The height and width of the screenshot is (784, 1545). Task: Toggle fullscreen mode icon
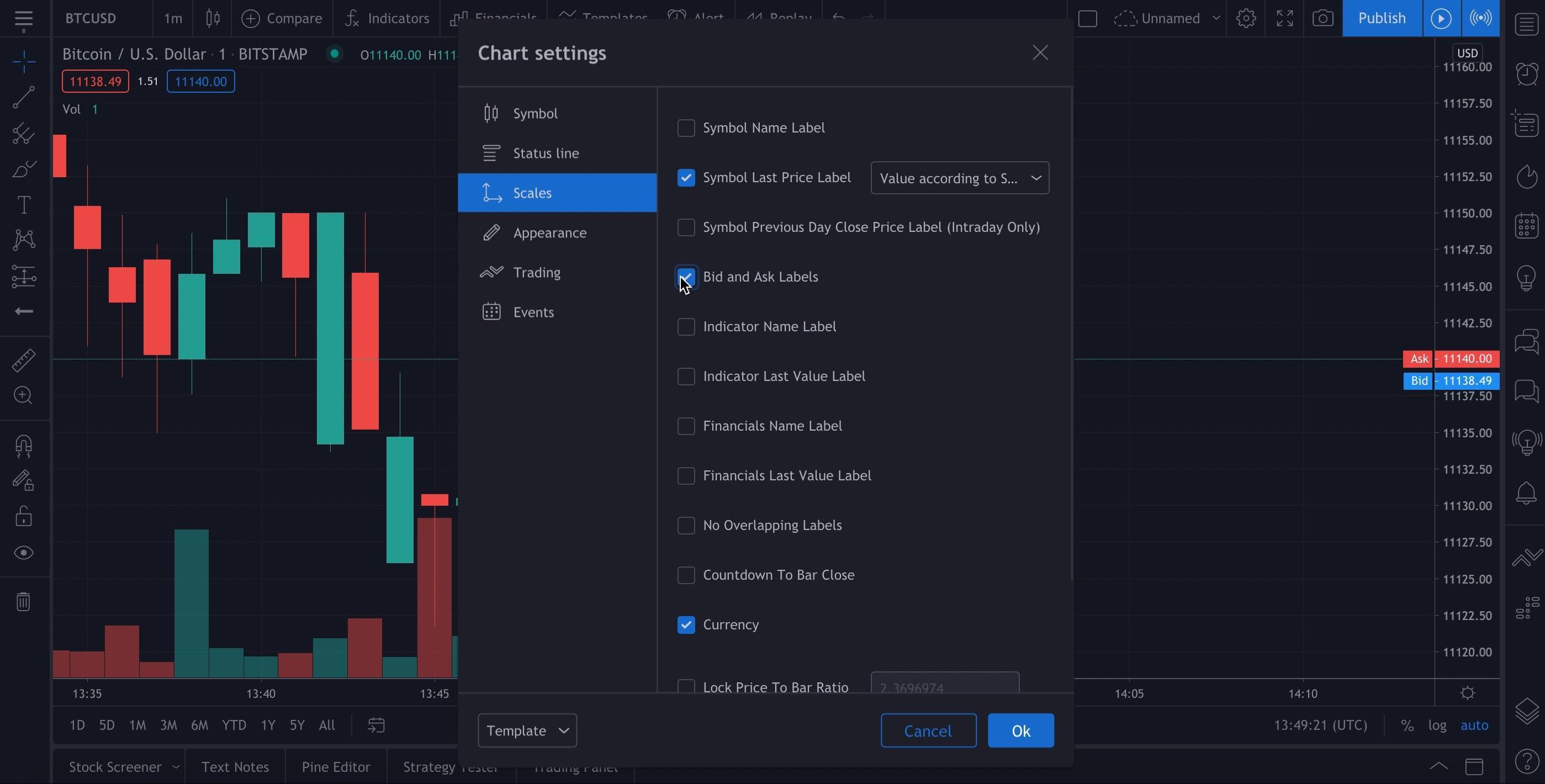click(1284, 19)
